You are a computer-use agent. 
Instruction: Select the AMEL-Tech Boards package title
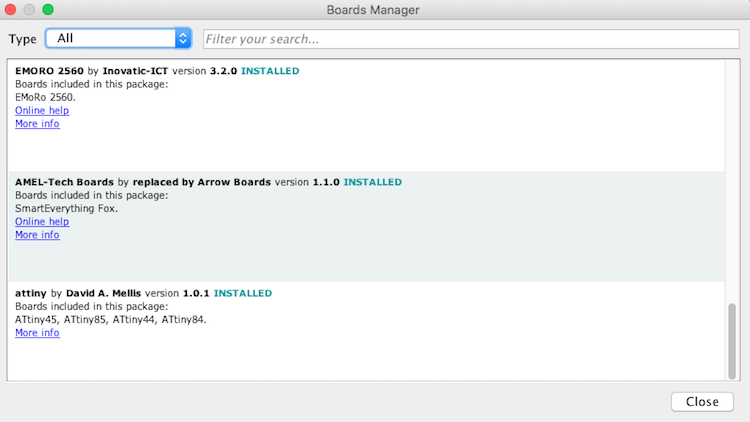pos(65,182)
